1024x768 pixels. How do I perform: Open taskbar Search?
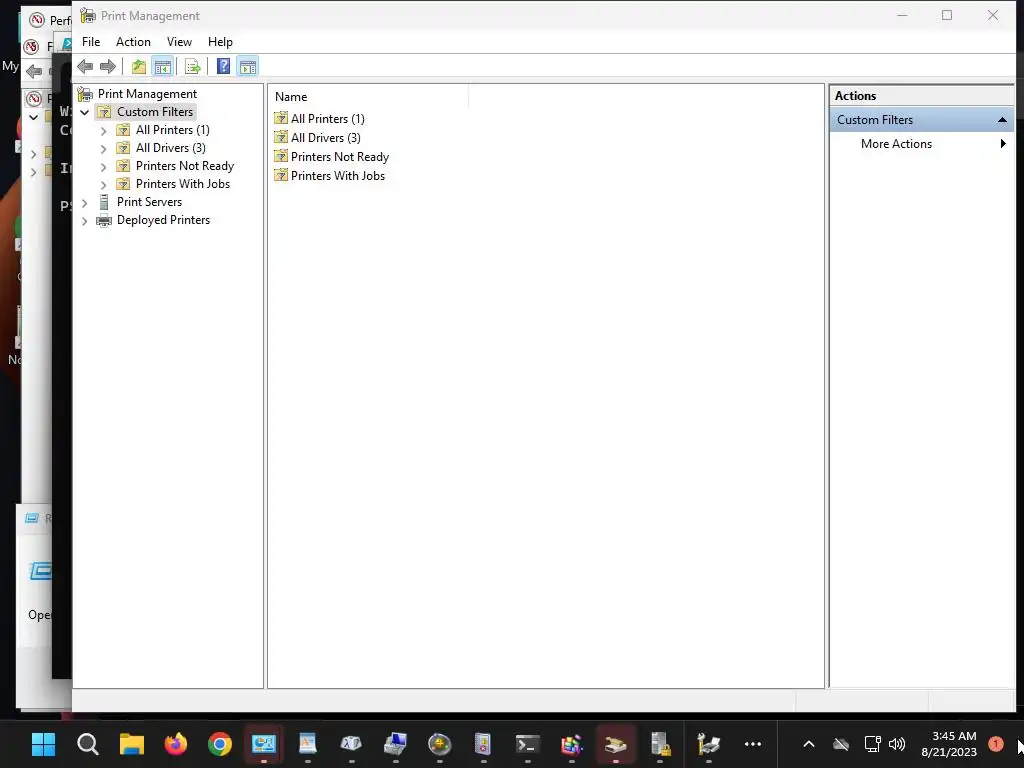[x=88, y=744]
